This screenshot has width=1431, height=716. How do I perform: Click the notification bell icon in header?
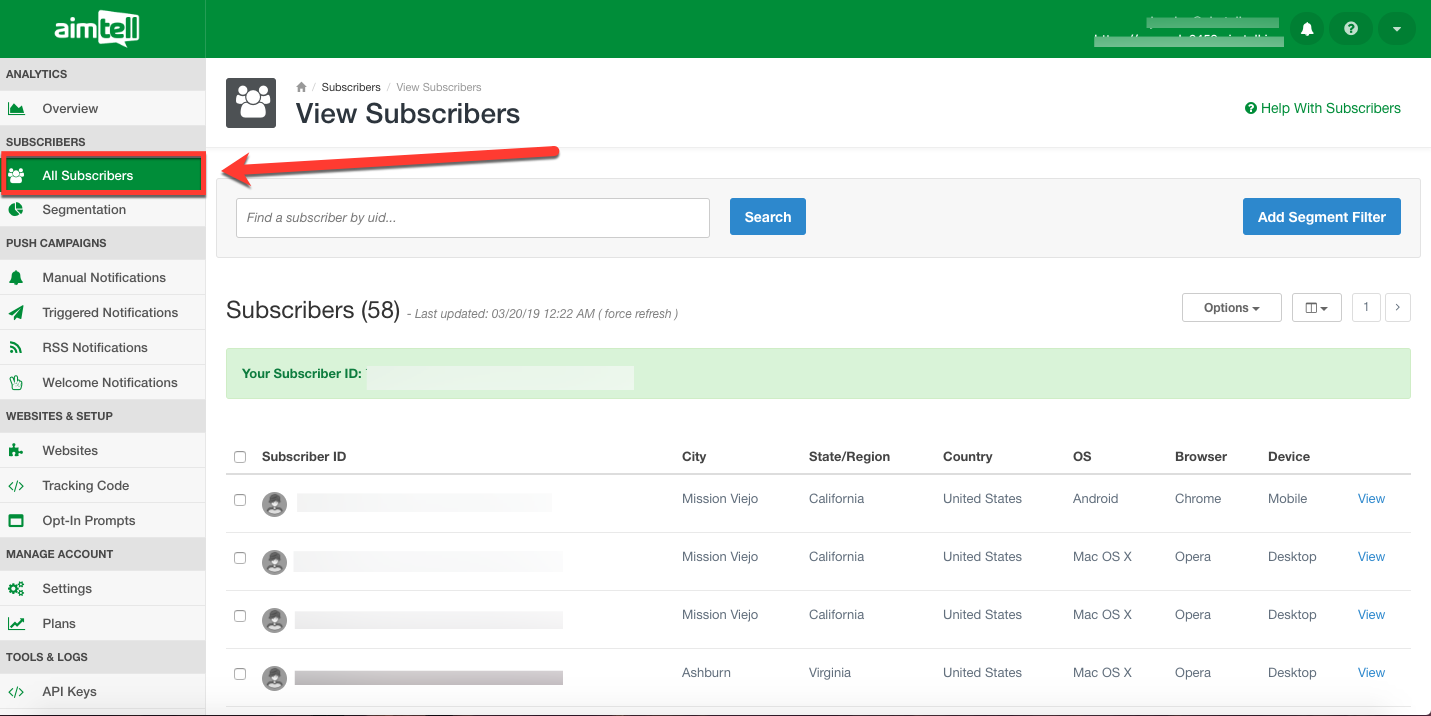point(1306,29)
